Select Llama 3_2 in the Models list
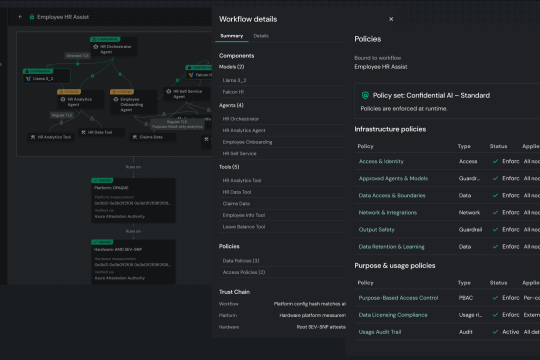 [282, 80]
